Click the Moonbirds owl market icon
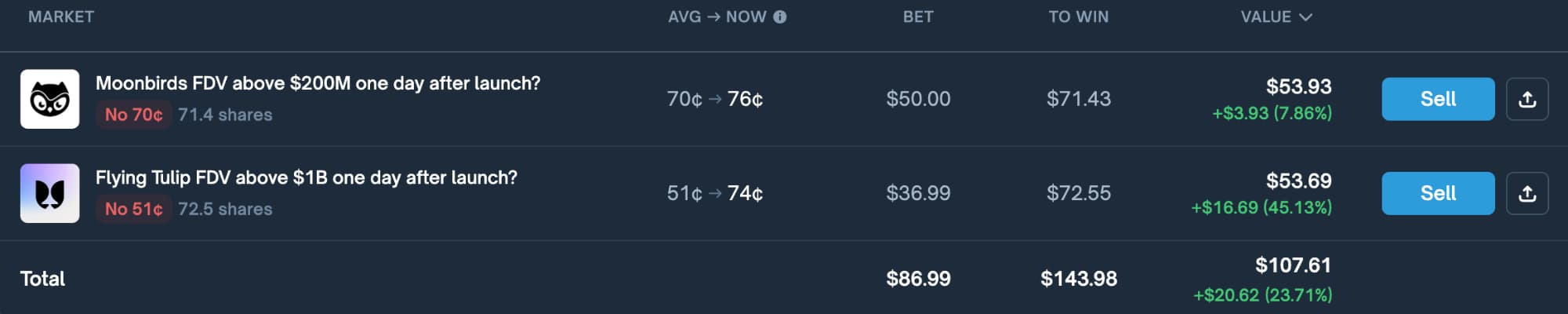Viewport: 1568px width, 314px height. coord(49,99)
